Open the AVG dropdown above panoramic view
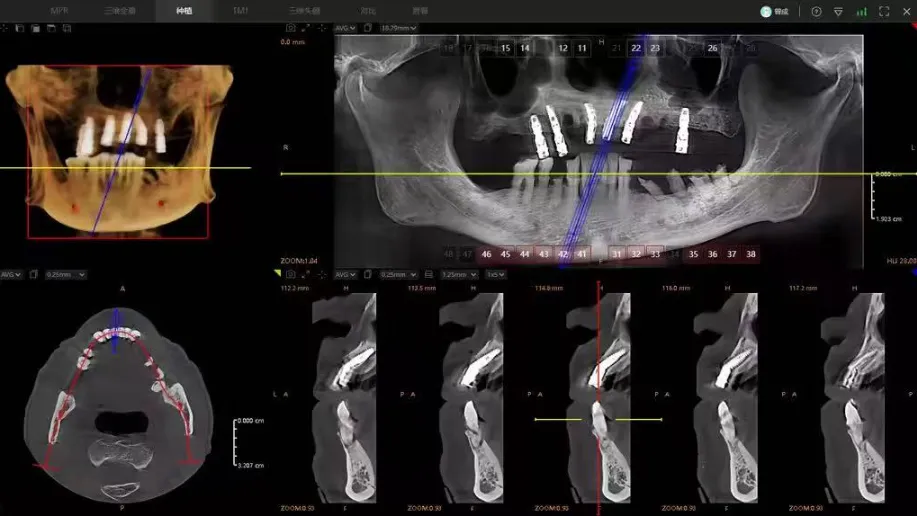Viewport: 917px width, 516px height. click(345, 28)
